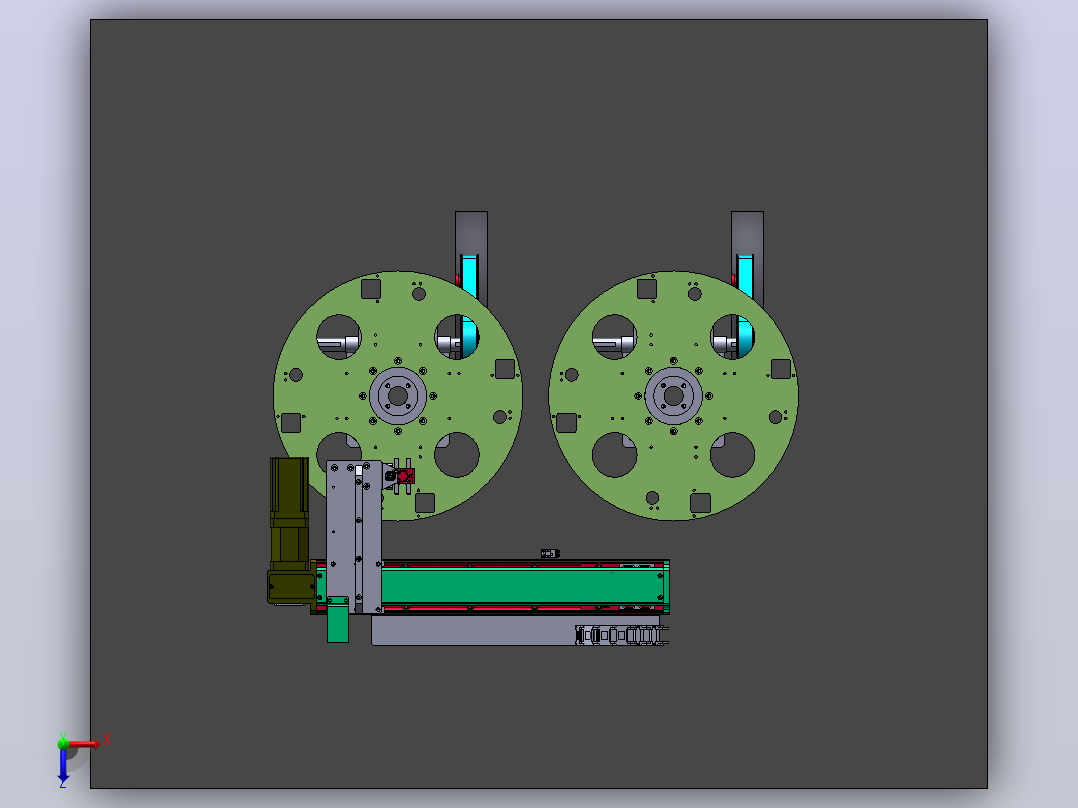The width and height of the screenshot is (1078, 808).
Task: Click the lower-right round hole of the left disc
Action: (457, 455)
